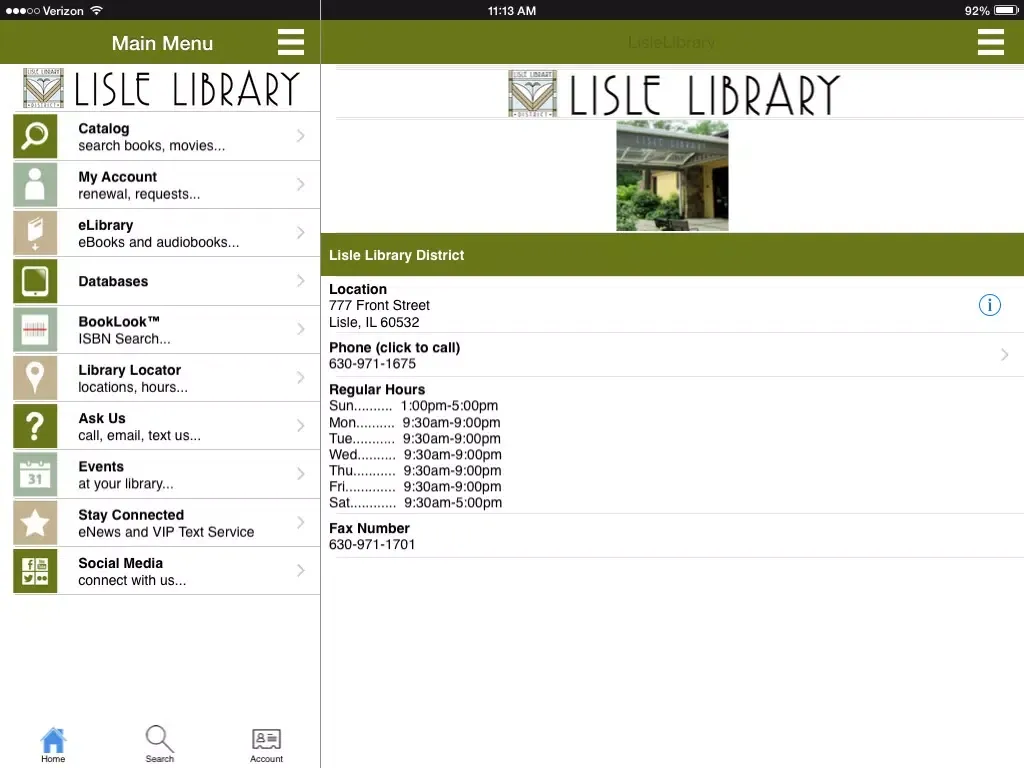Viewport: 1024px width, 768px height.
Task: Open the eLibrary book download icon
Action: (x=35, y=233)
